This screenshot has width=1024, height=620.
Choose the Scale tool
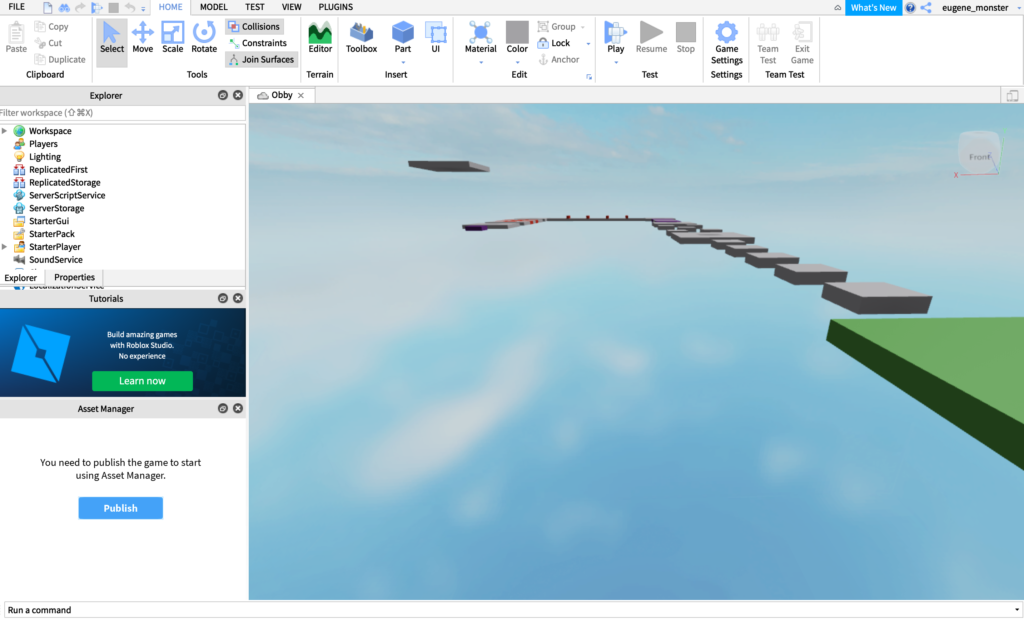[x=172, y=38]
